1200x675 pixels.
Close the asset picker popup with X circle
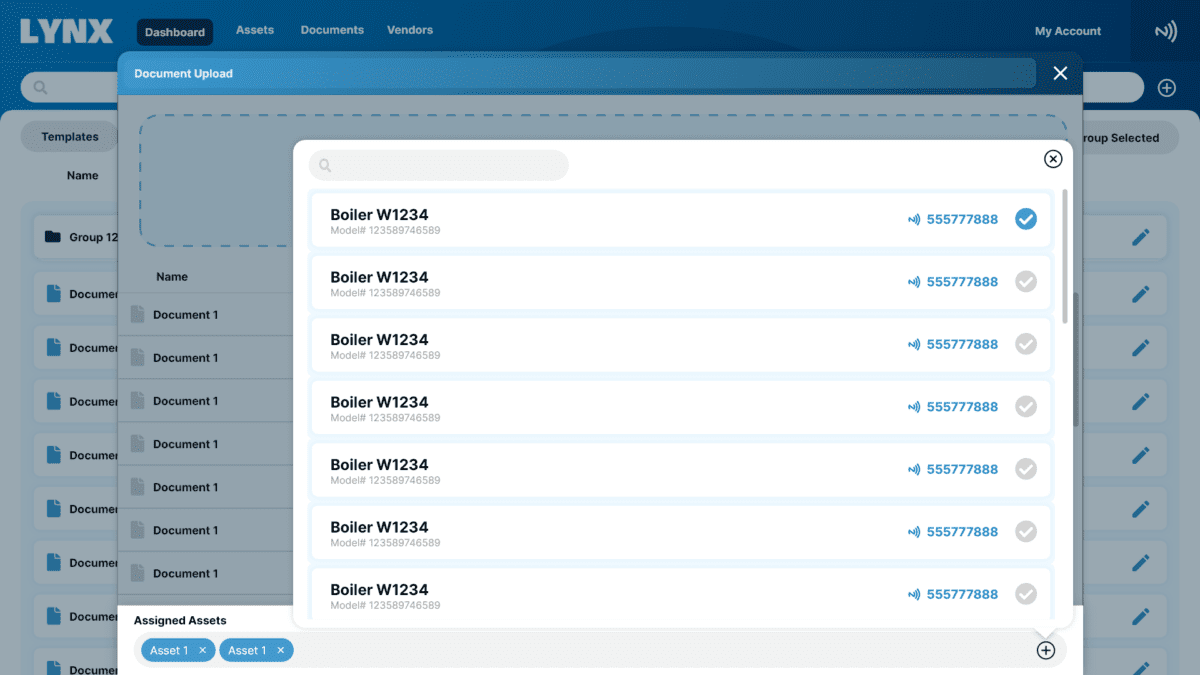(1052, 159)
